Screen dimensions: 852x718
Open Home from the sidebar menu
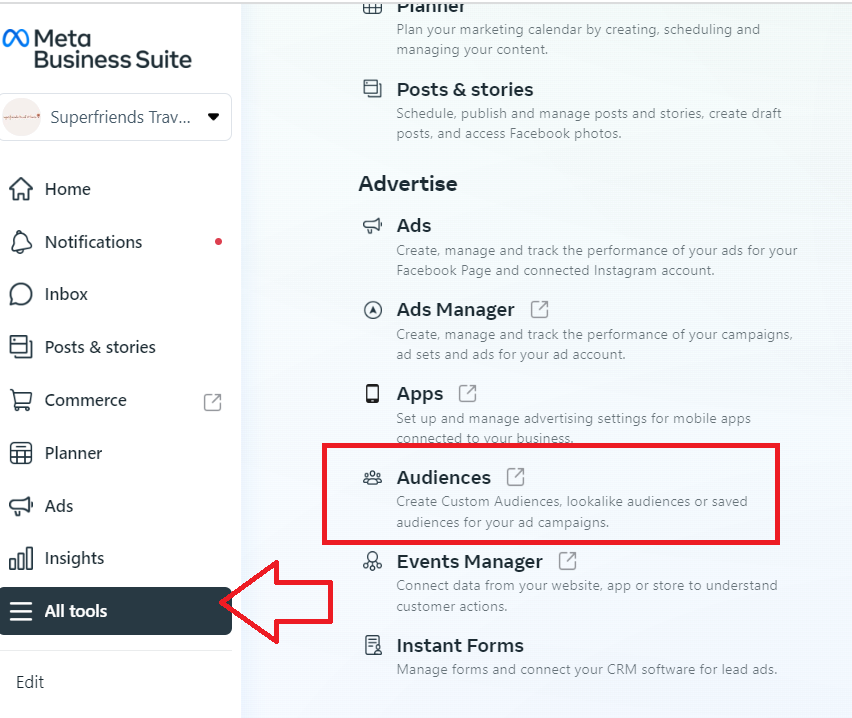(x=67, y=189)
